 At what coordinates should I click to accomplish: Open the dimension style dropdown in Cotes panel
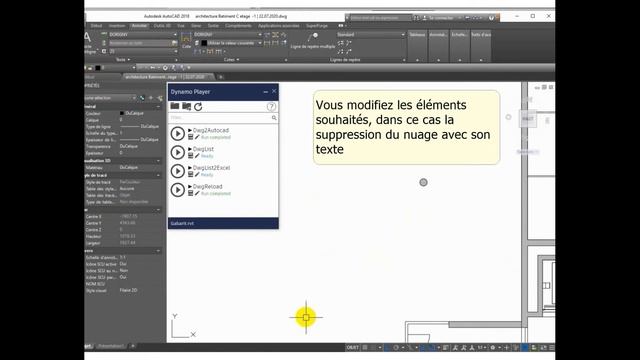click(228, 35)
